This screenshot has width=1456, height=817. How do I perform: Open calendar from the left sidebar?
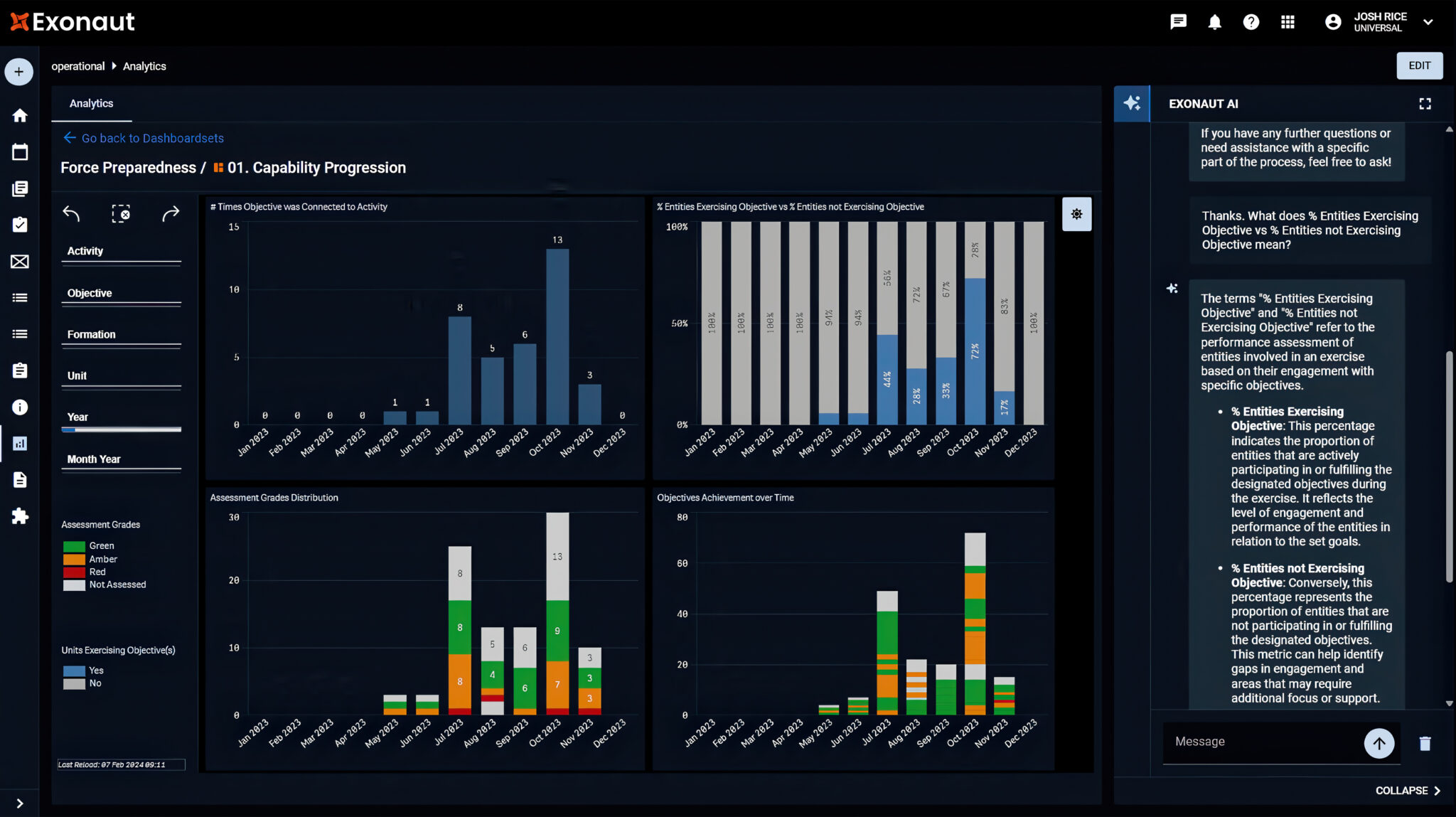click(x=20, y=152)
